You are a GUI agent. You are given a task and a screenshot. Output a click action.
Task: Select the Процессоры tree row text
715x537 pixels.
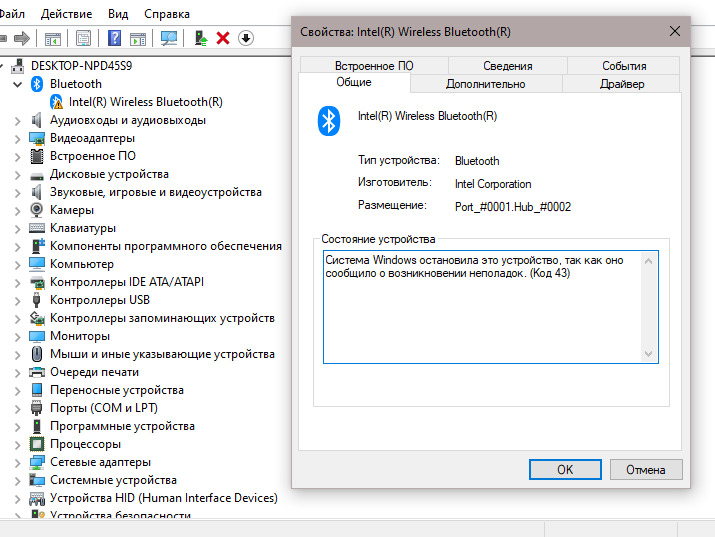(85, 444)
